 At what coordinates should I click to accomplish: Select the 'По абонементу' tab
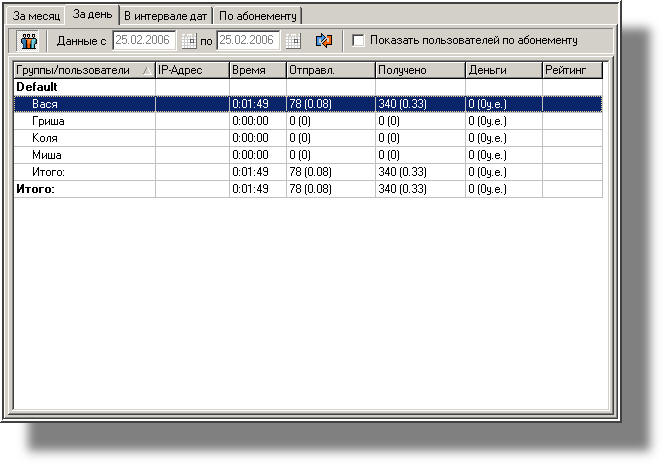258,16
